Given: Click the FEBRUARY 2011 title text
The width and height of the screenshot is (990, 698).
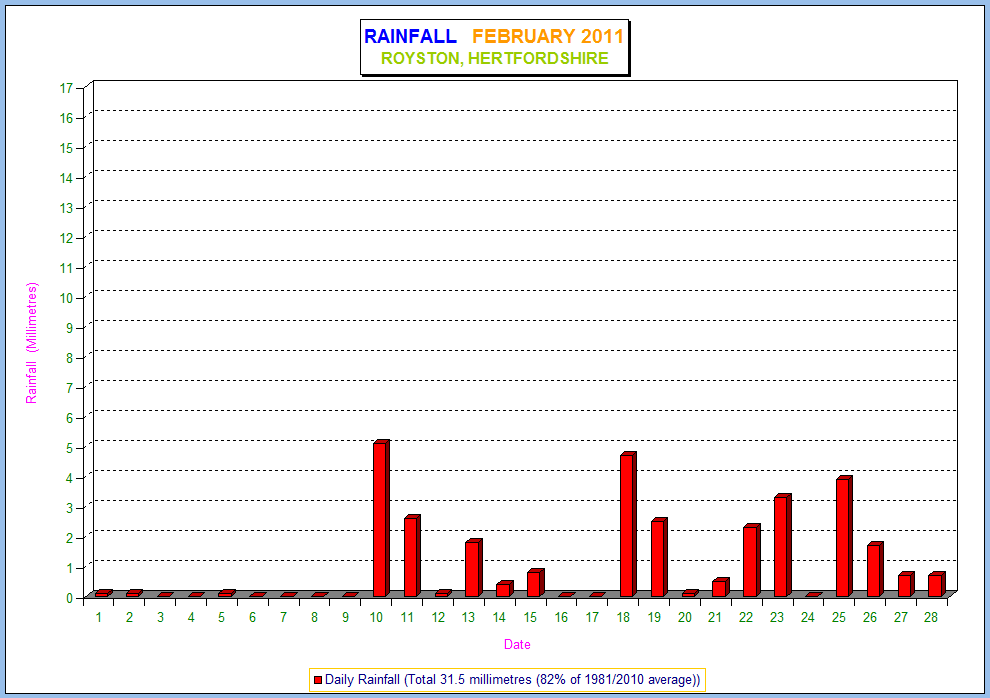Looking at the screenshot, I should point(548,37).
